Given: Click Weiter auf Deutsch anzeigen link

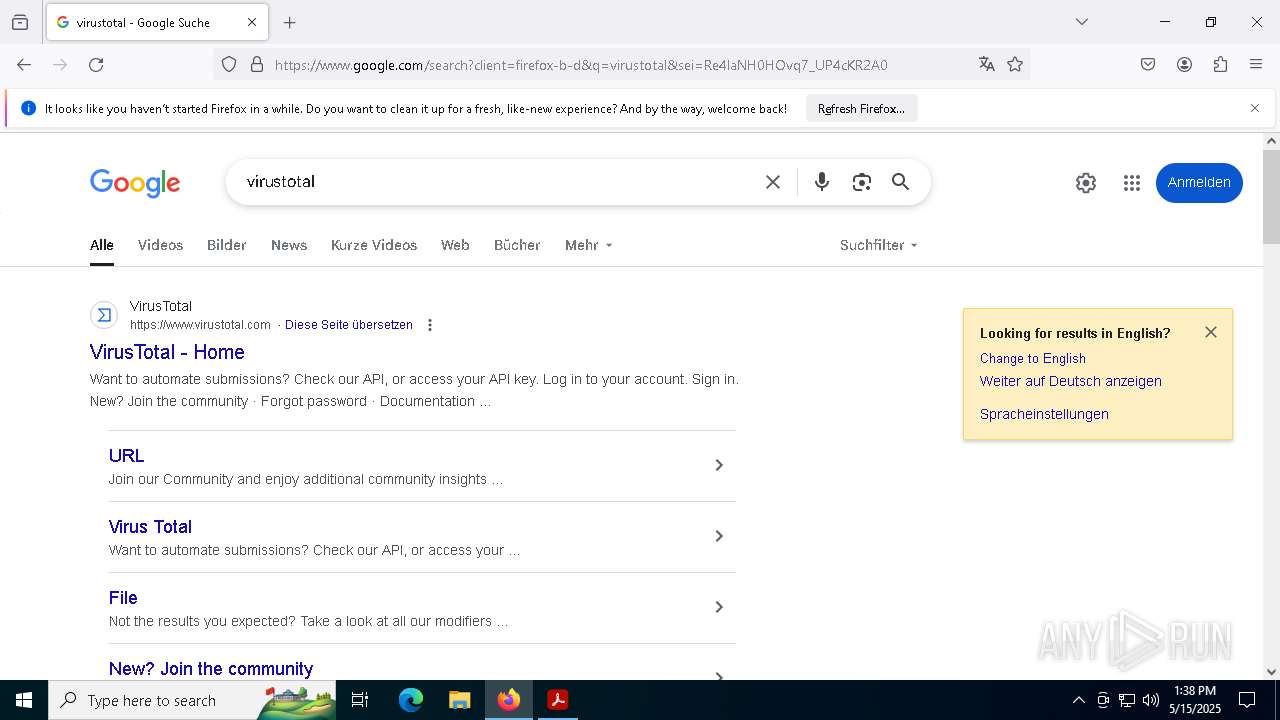Looking at the screenshot, I should click(x=1071, y=381).
